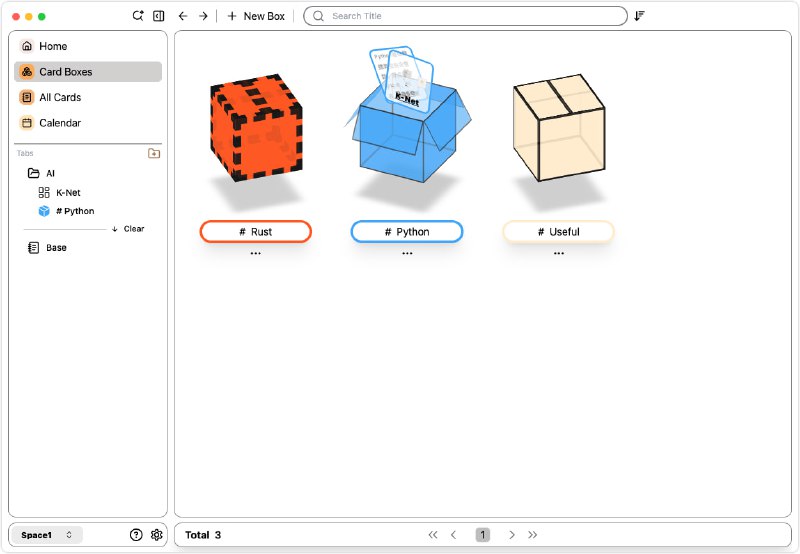The width and height of the screenshot is (800, 554).
Task: Click the refresh sparkle icon in toolbar
Action: [x=138, y=16]
